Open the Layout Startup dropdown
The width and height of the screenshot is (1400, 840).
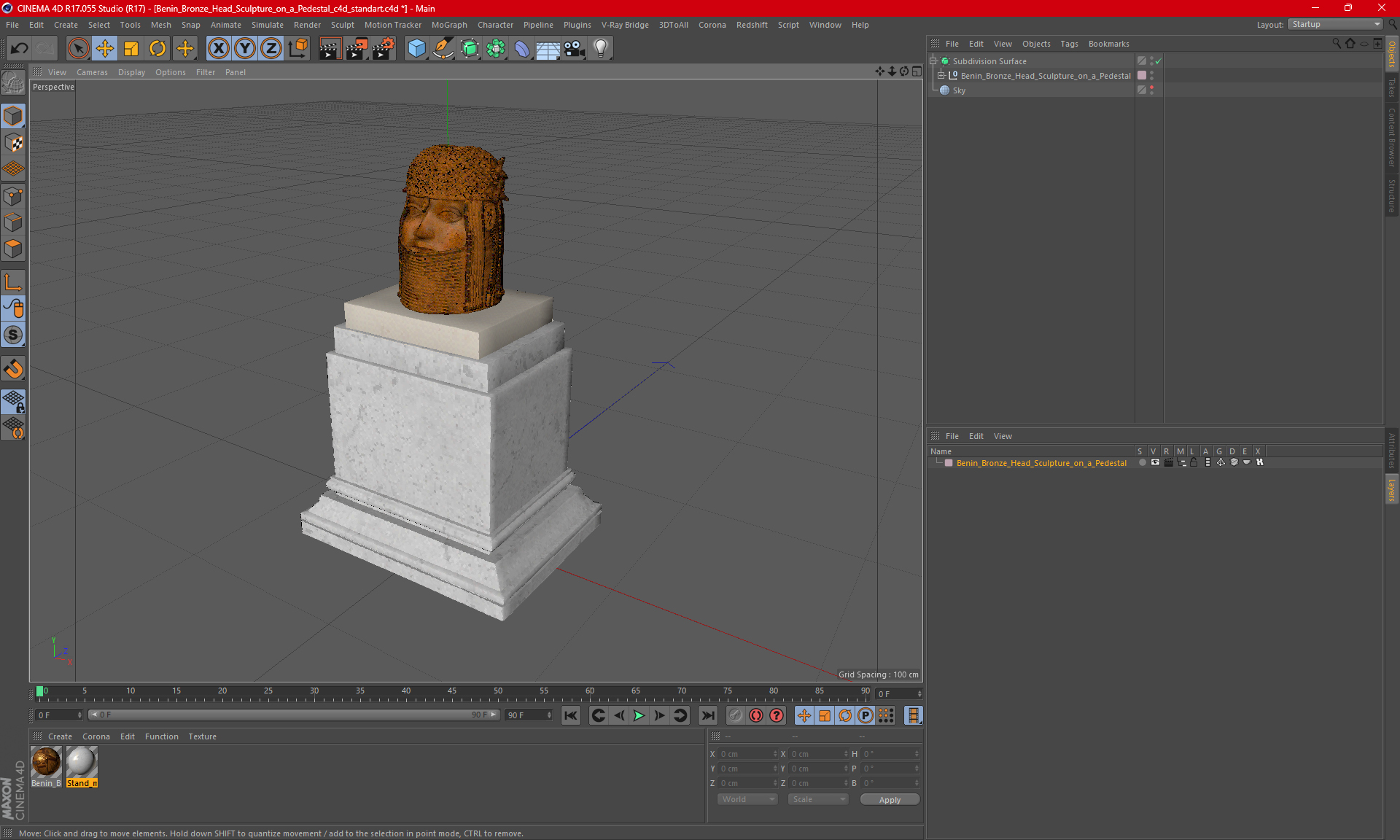[1335, 24]
